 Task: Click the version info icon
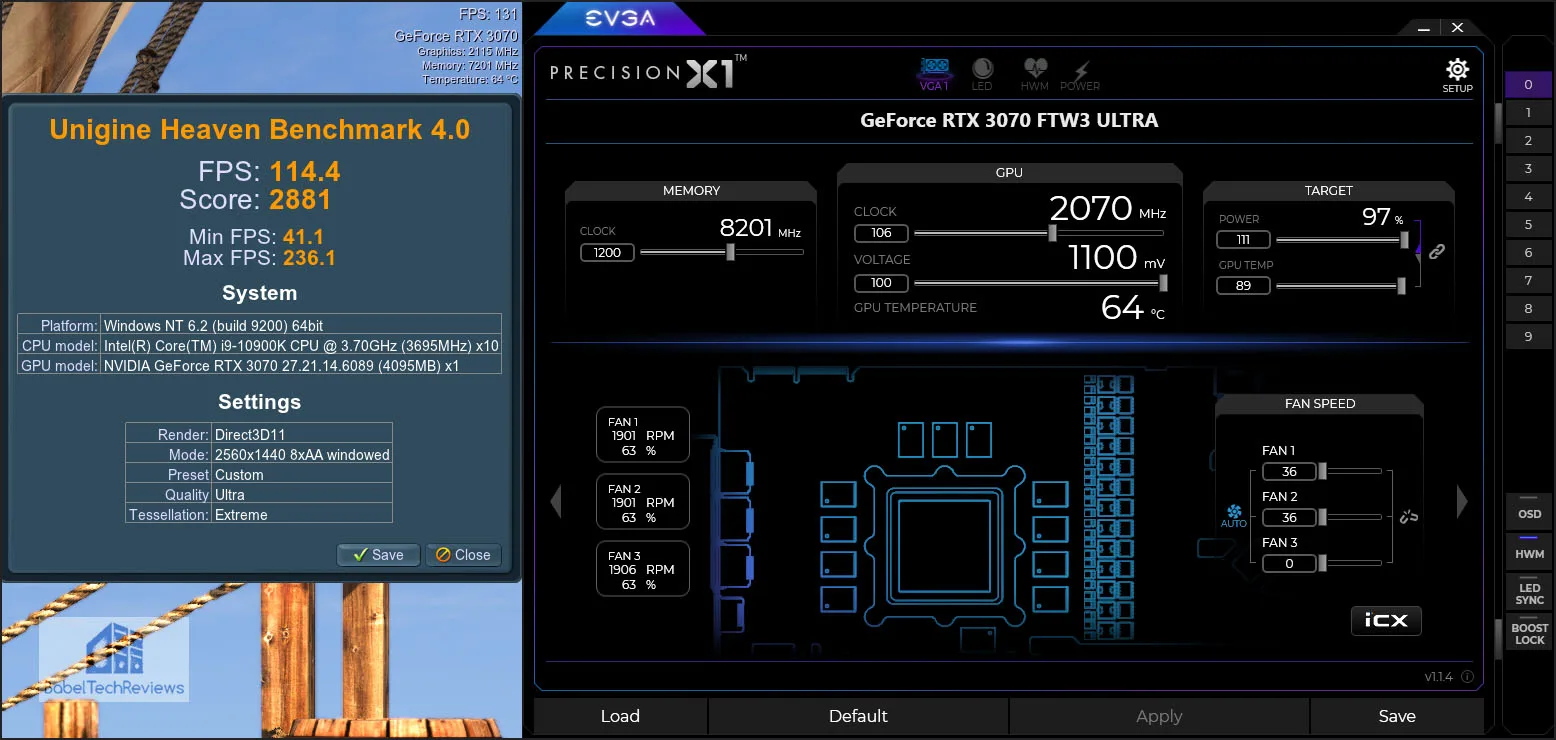click(1467, 677)
